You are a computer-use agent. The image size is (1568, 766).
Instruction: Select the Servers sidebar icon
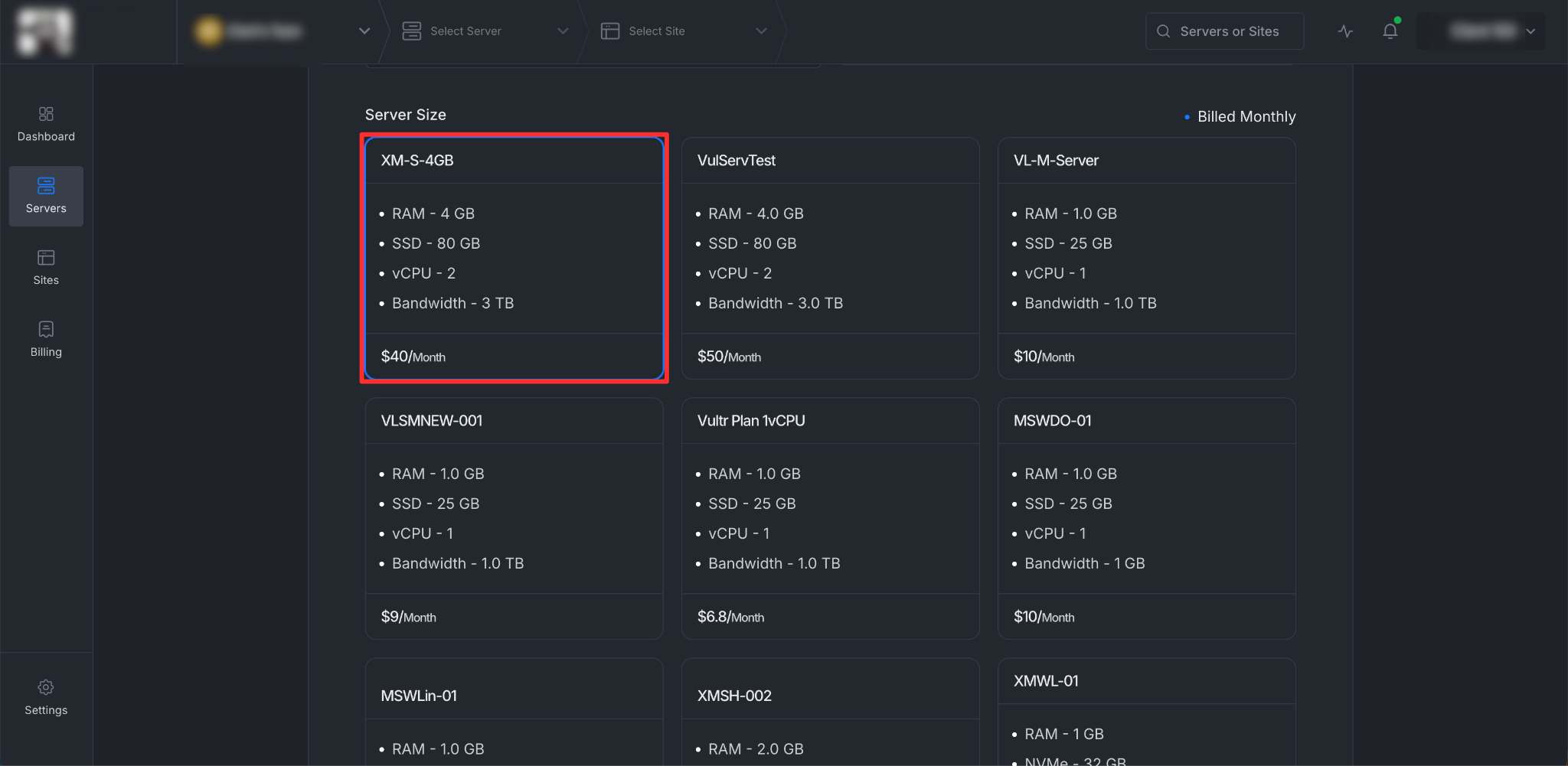(x=46, y=186)
